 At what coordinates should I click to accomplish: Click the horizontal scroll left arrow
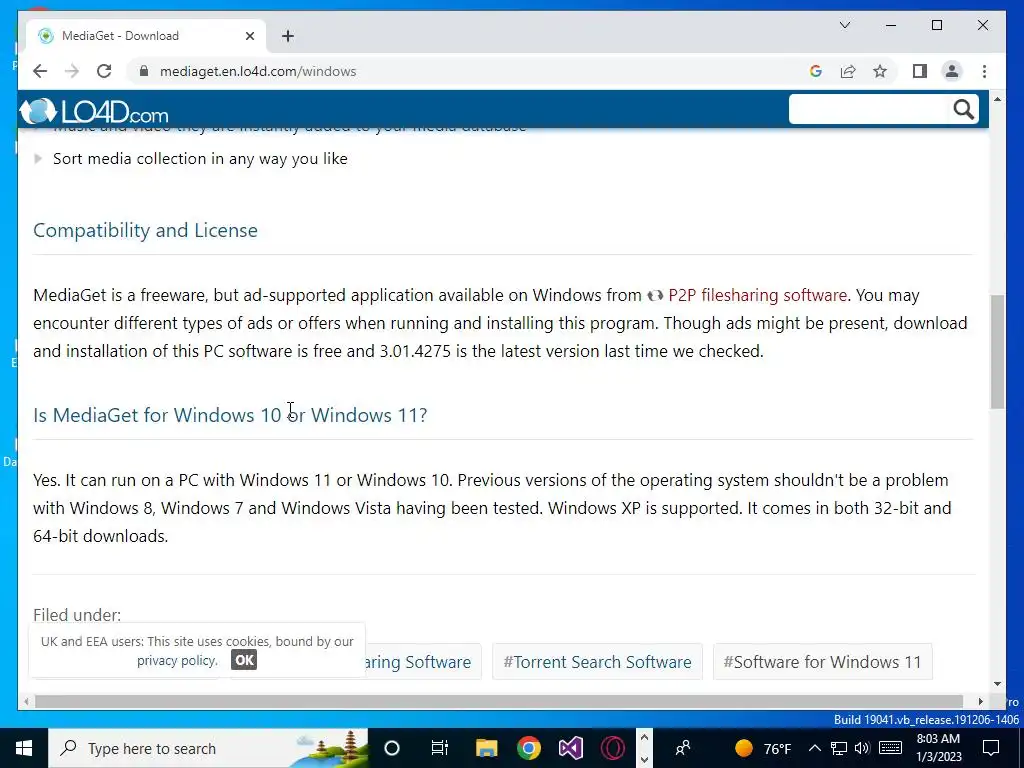tap(26, 701)
